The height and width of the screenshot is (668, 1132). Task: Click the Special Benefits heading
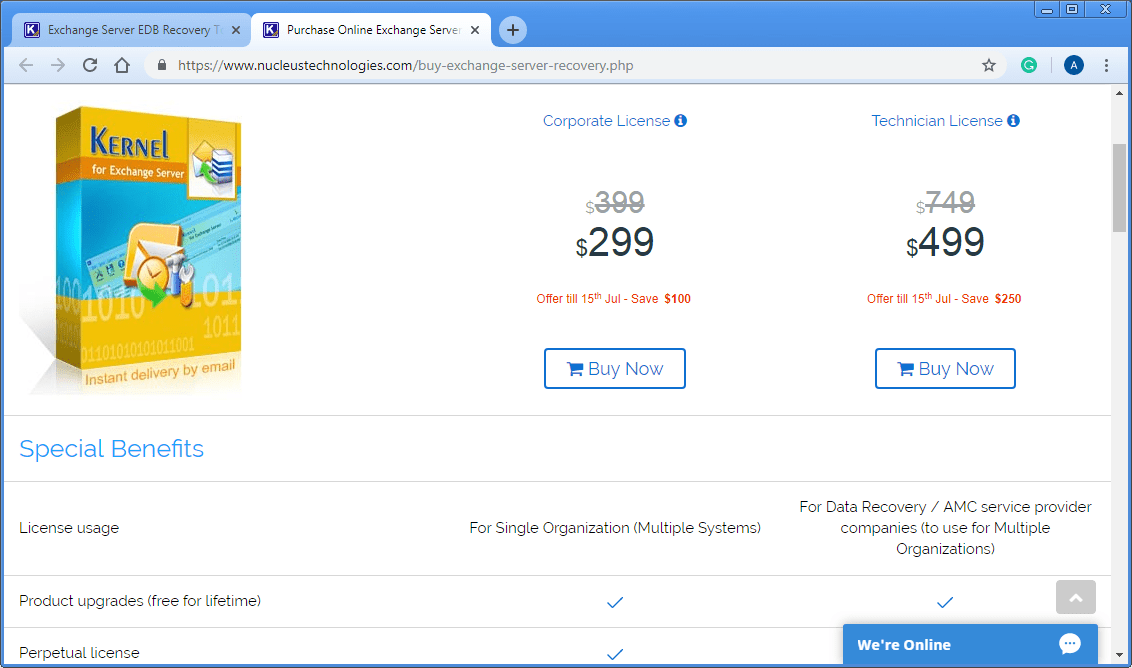(x=111, y=448)
